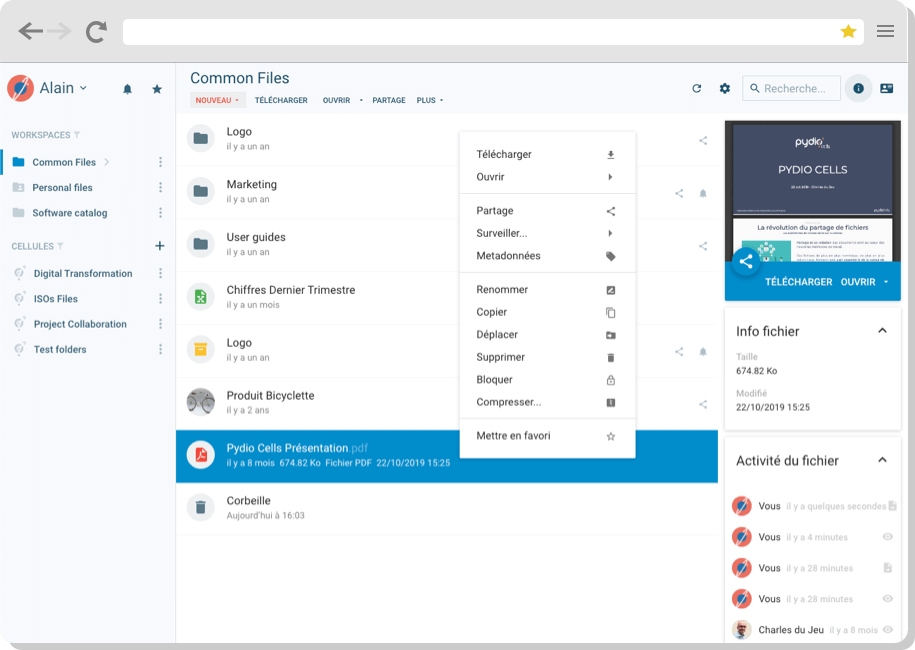Create a new cell with plus icon
Viewport: 915px width, 650px height.
pos(159,246)
